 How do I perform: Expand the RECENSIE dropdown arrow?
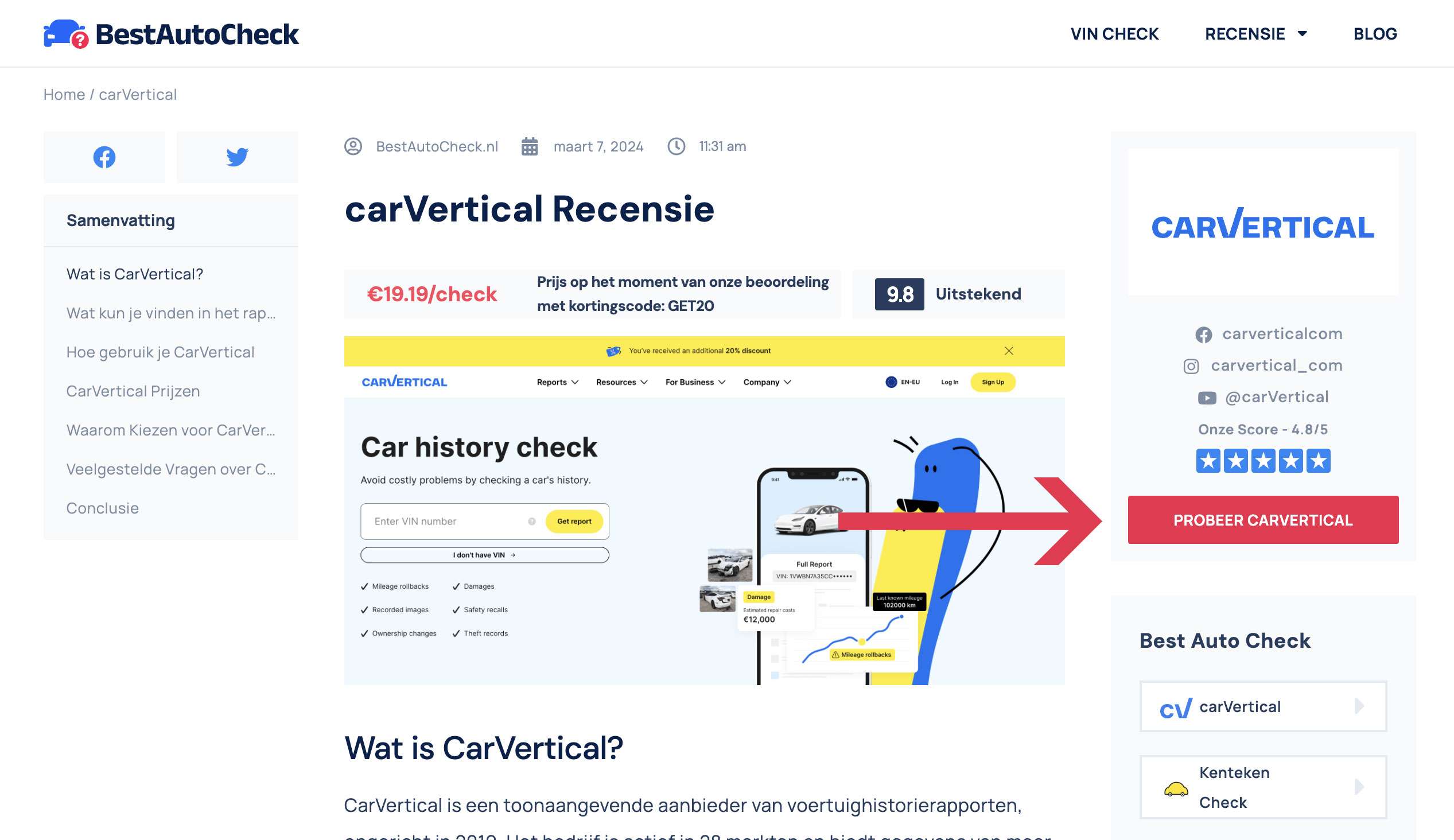1302,34
